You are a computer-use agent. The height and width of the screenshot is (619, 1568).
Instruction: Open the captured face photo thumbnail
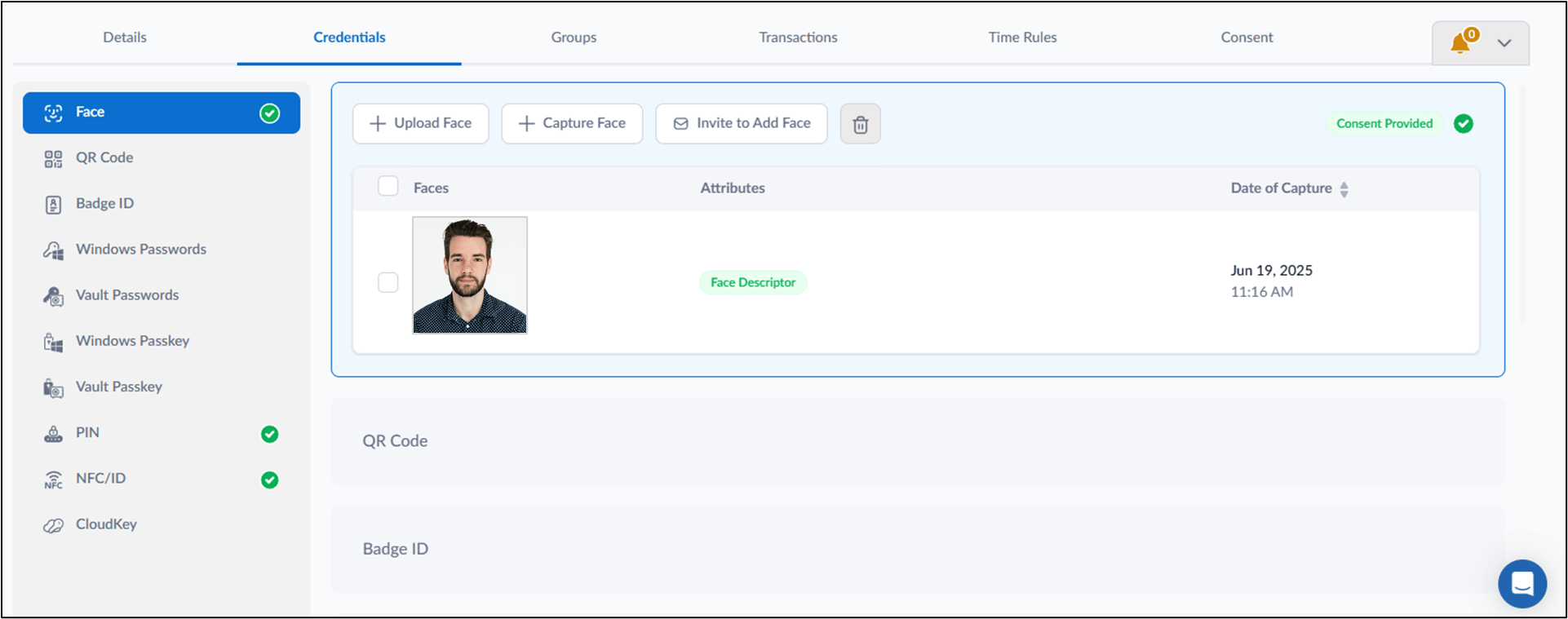pos(470,275)
